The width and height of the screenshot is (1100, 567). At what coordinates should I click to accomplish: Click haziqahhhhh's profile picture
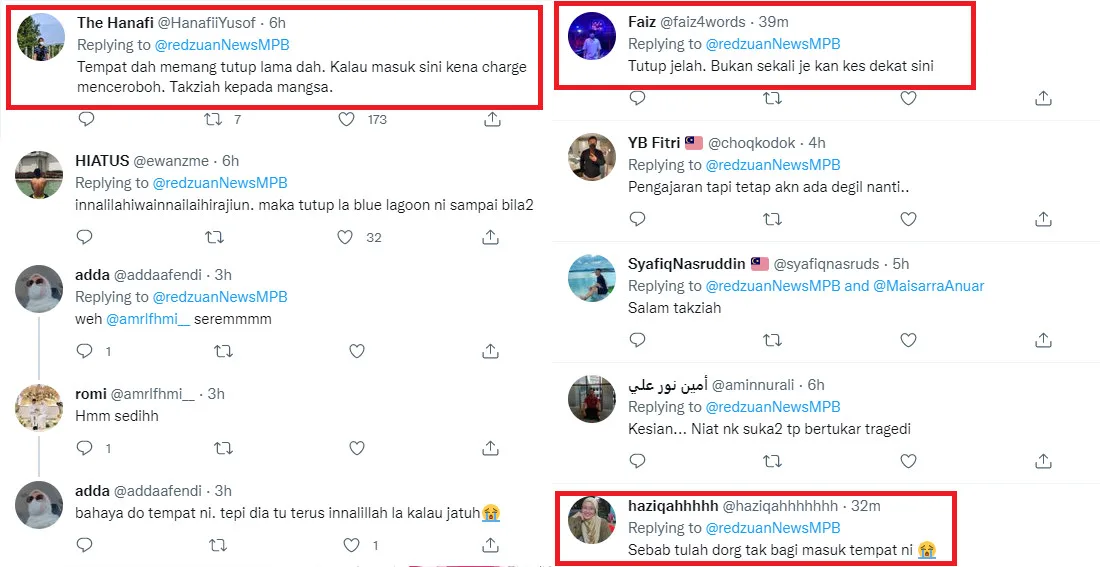coord(592,519)
